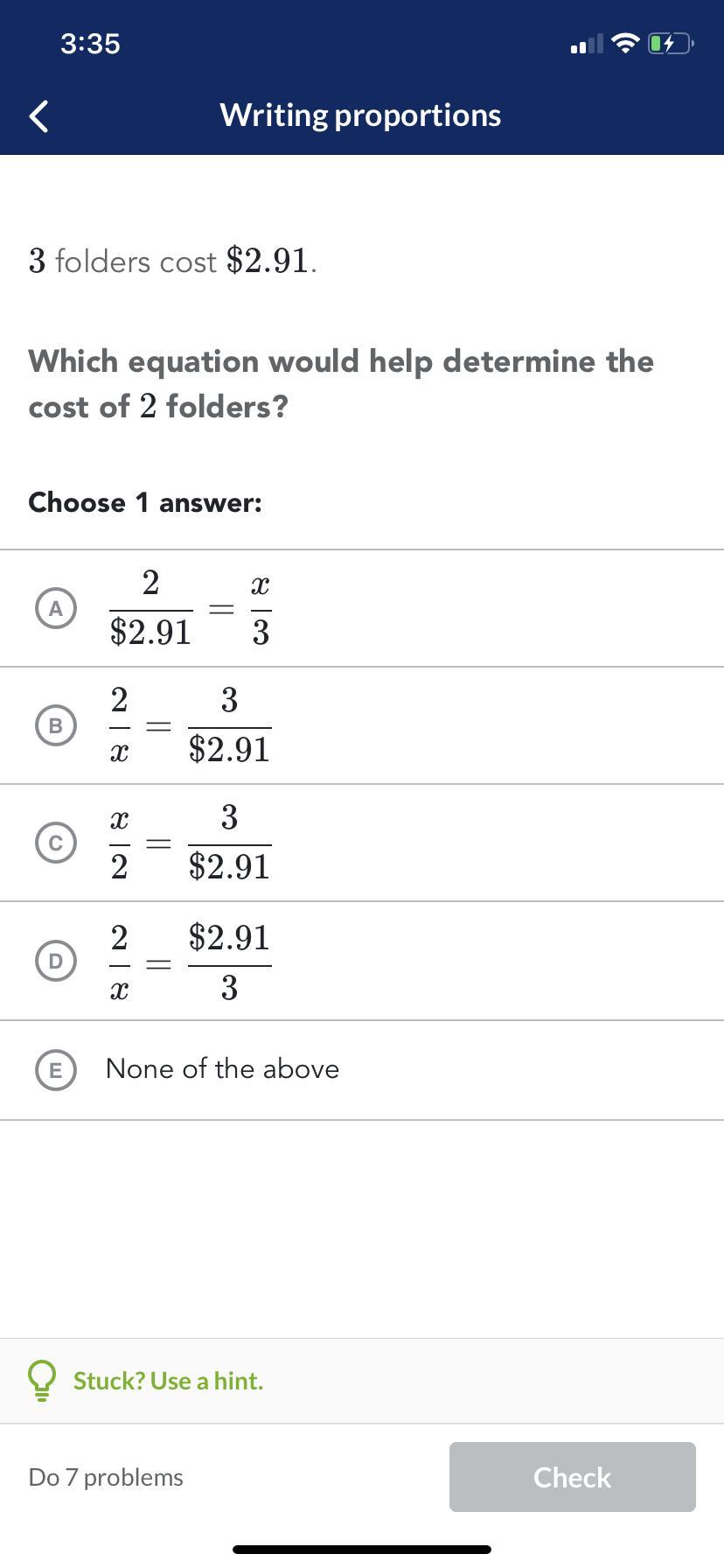
Task: Tap the cellular signal bars icon
Action: (586, 44)
